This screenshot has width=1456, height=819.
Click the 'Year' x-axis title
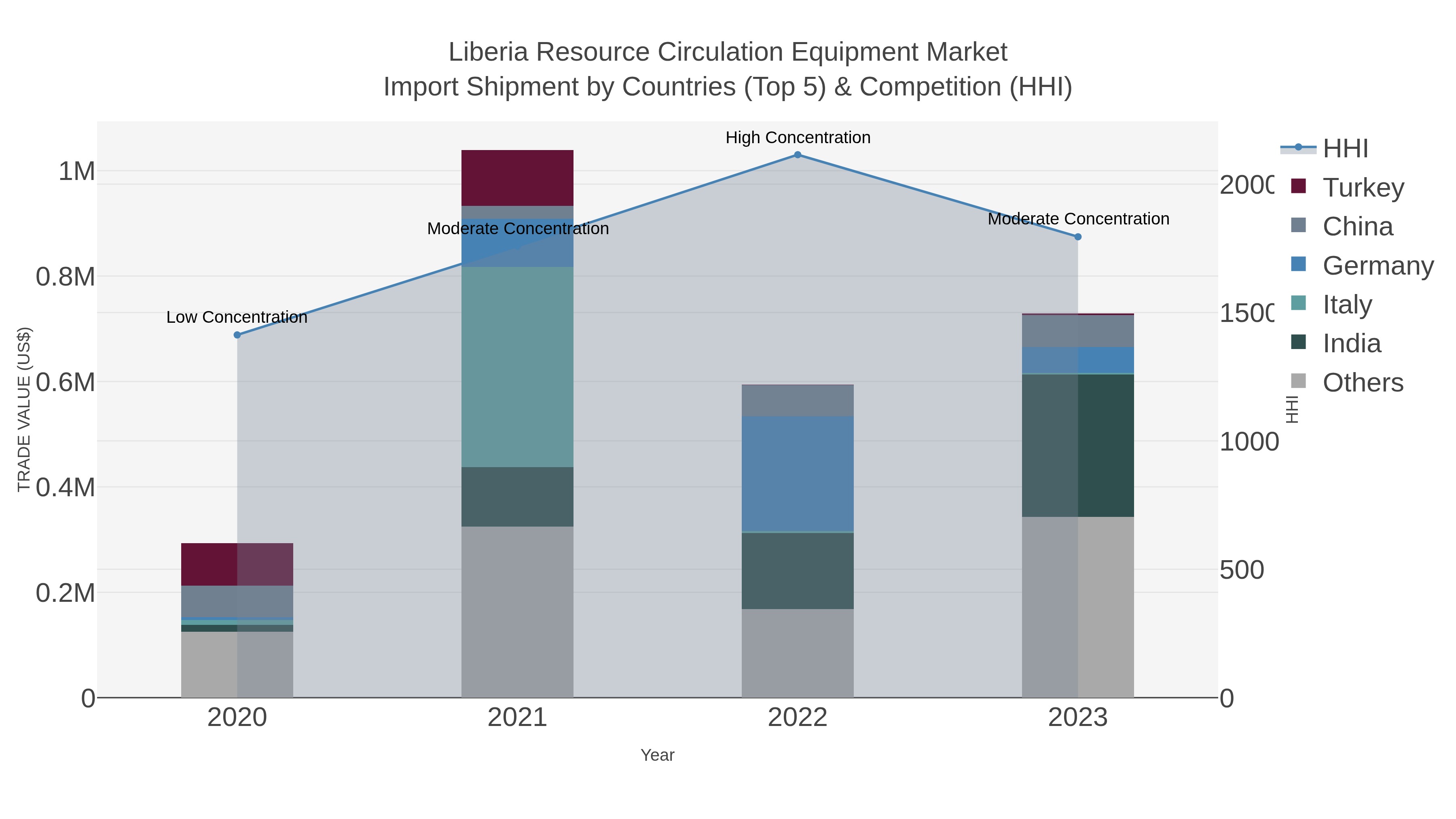[657, 755]
